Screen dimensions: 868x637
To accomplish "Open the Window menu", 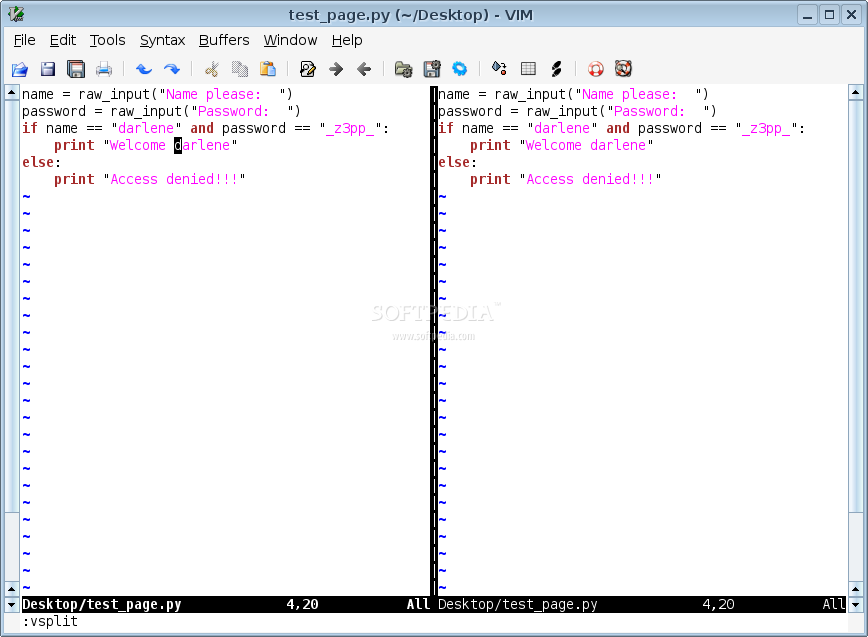I will coord(290,40).
